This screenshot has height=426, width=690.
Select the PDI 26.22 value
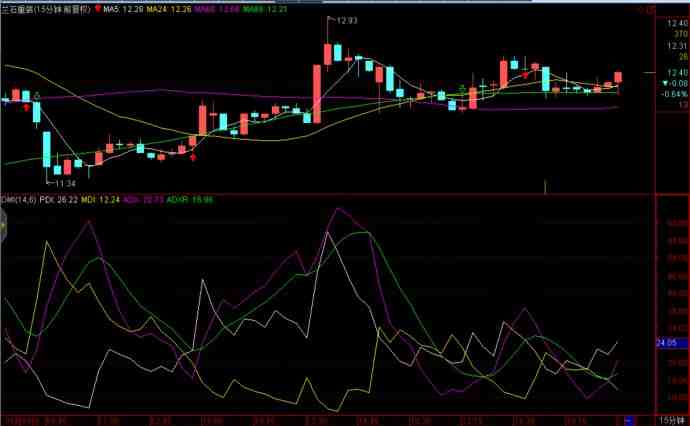click(x=59, y=200)
